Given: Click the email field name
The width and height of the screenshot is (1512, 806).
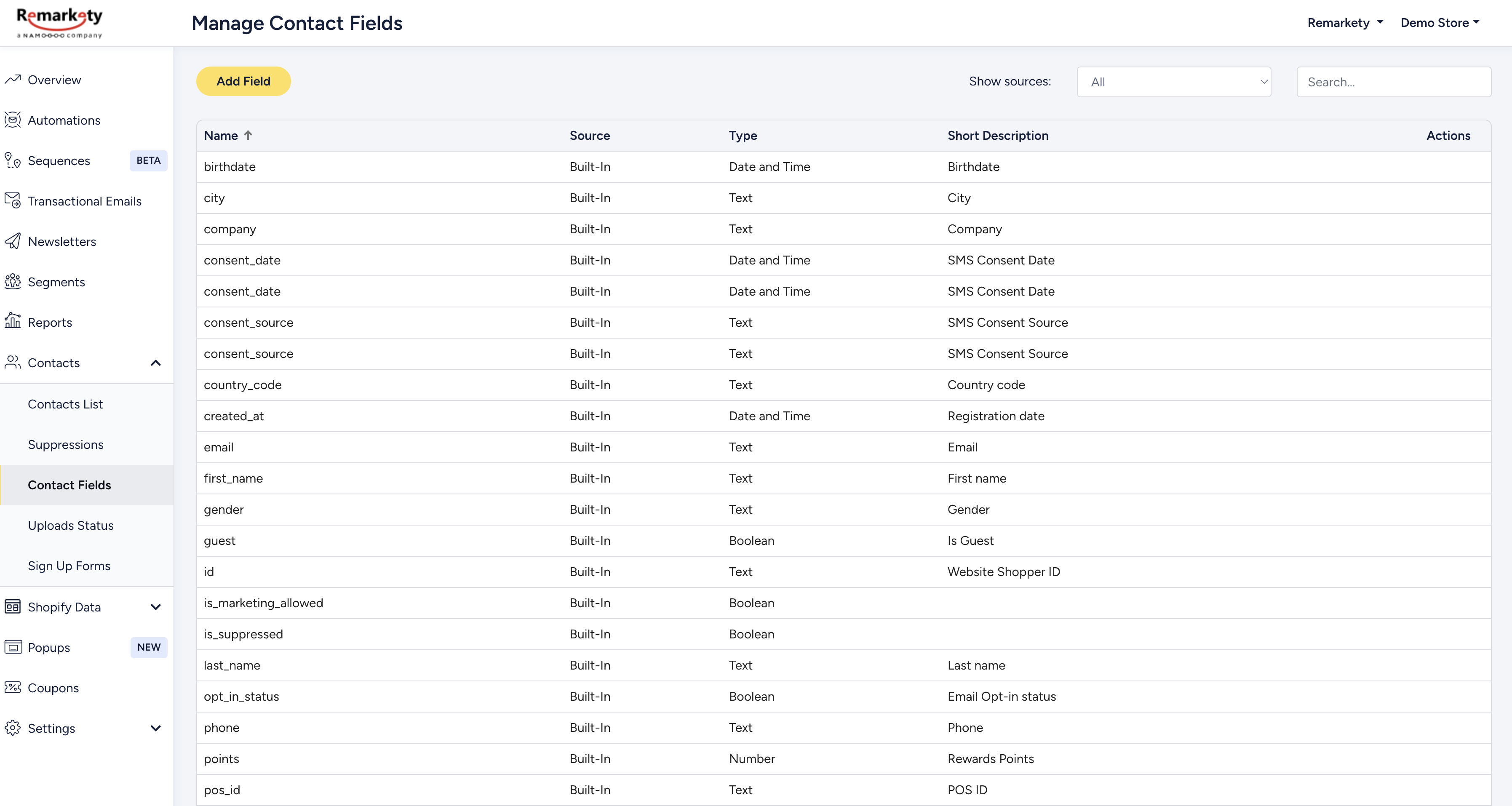Looking at the screenshot, I should tap(218, 447).
